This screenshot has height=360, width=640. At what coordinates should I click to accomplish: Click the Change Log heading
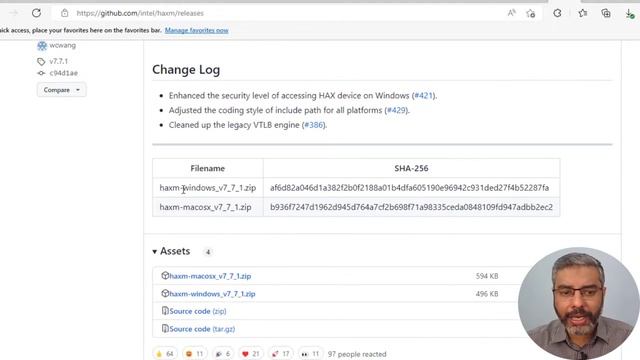[x=186, y=70]
